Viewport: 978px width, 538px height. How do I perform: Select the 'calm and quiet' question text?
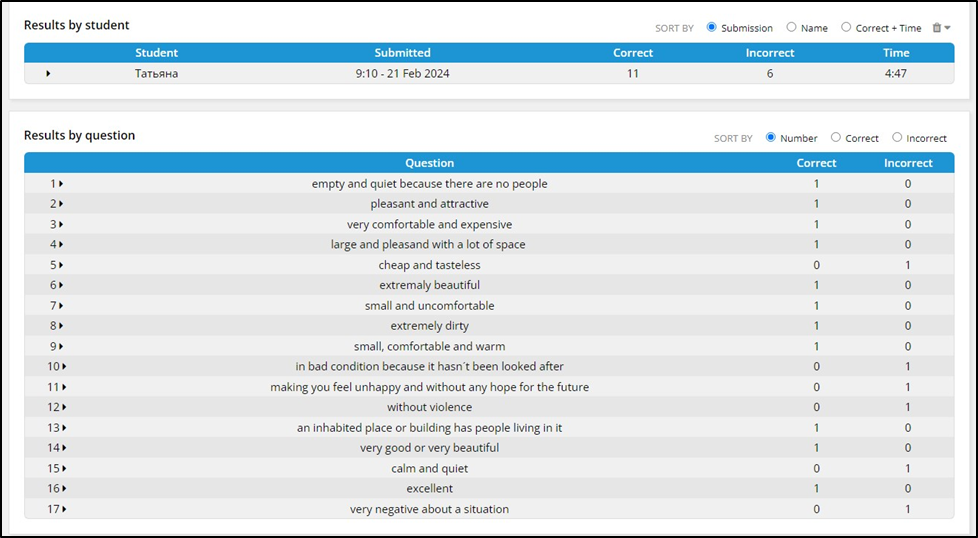tap(429, 468)
